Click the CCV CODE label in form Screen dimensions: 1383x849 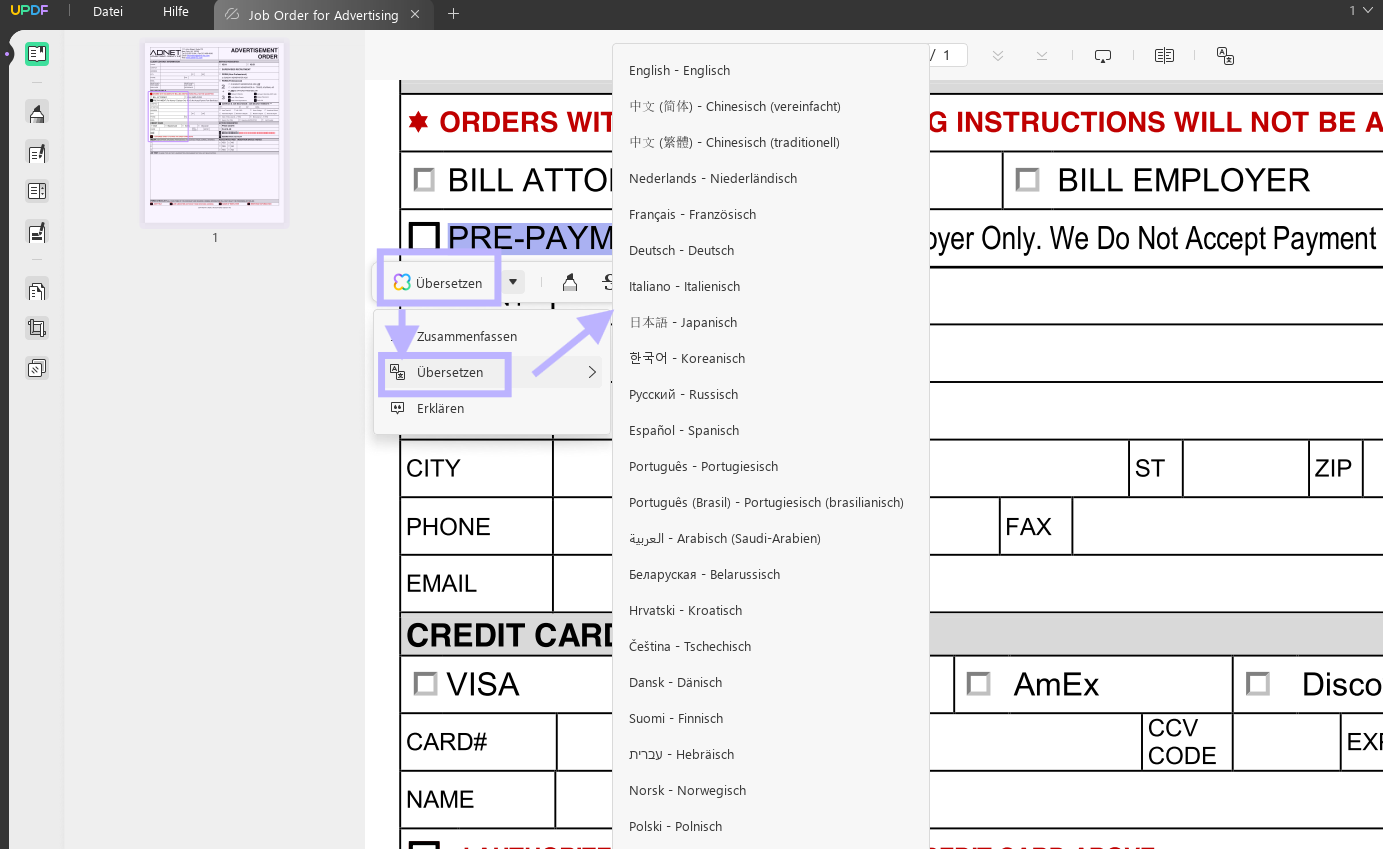[1182, 742]
